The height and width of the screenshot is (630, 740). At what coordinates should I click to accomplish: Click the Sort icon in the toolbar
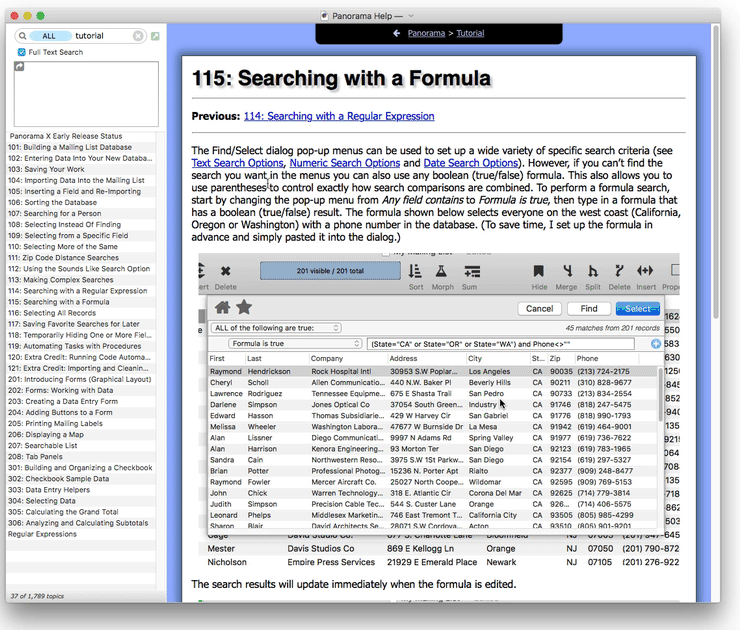(x=415, y=271)
